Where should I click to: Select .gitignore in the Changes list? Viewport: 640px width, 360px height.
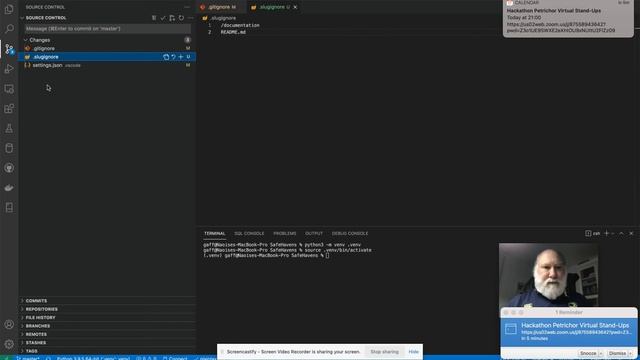tap(107, 48)
